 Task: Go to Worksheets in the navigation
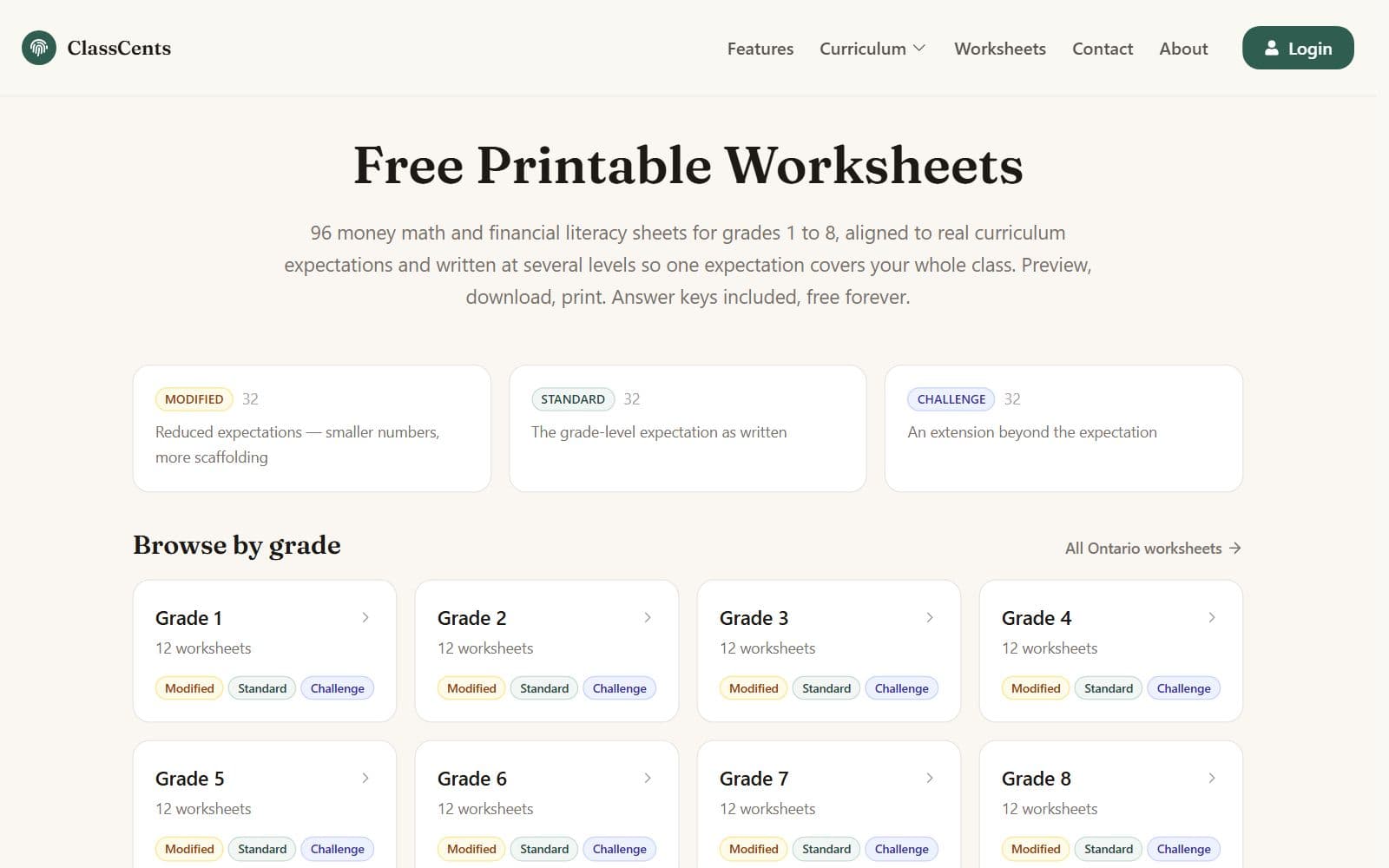(x=1000, y=49)
